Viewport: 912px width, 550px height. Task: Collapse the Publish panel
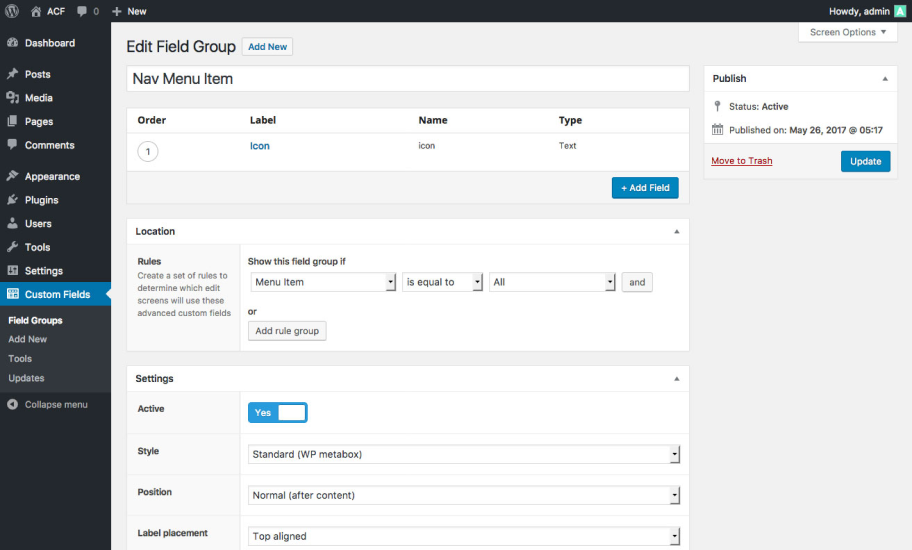(x=884, y=78)
